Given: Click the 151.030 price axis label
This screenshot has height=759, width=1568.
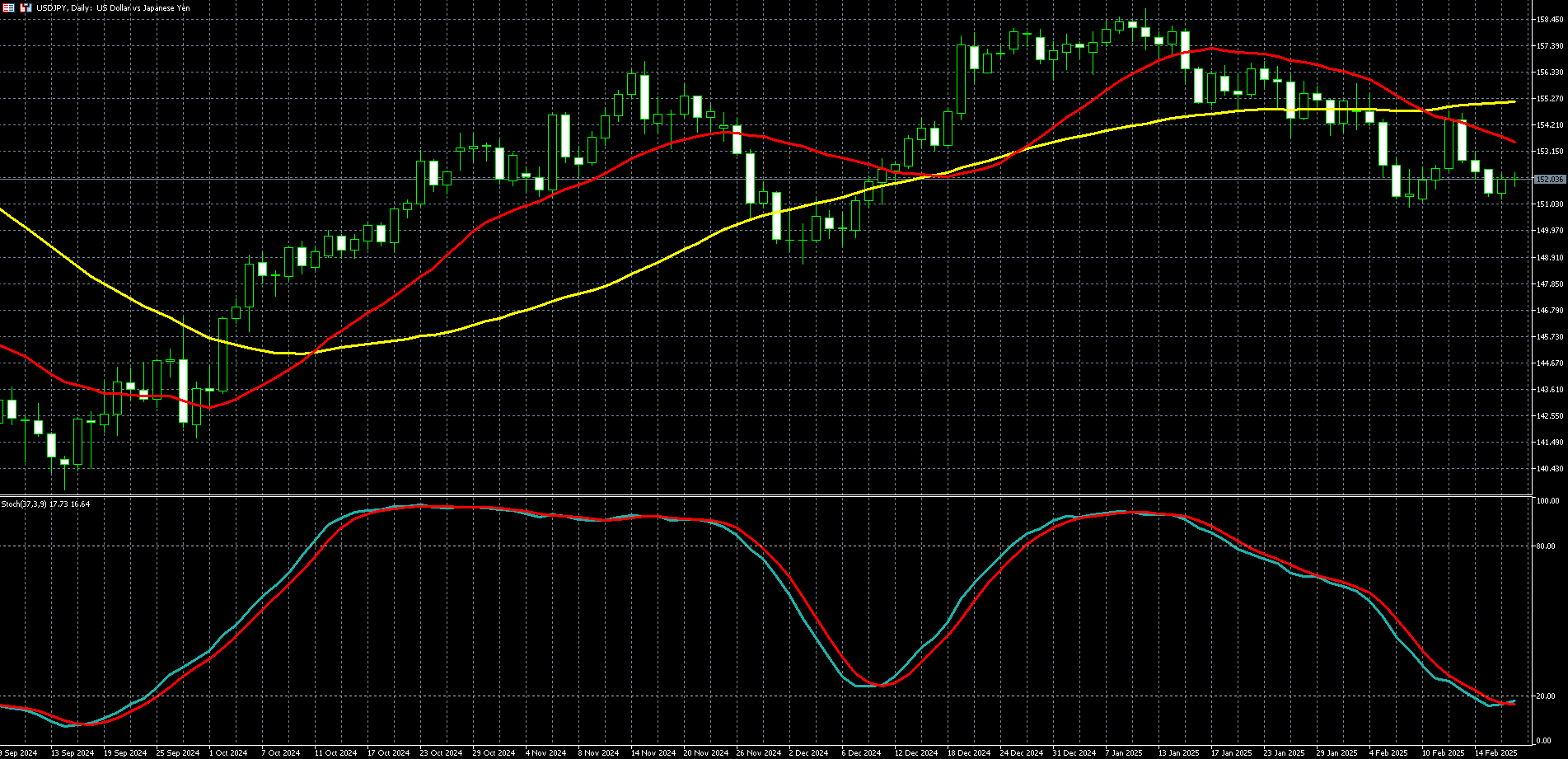Looking at the screenshot, I should point(1551,204).
